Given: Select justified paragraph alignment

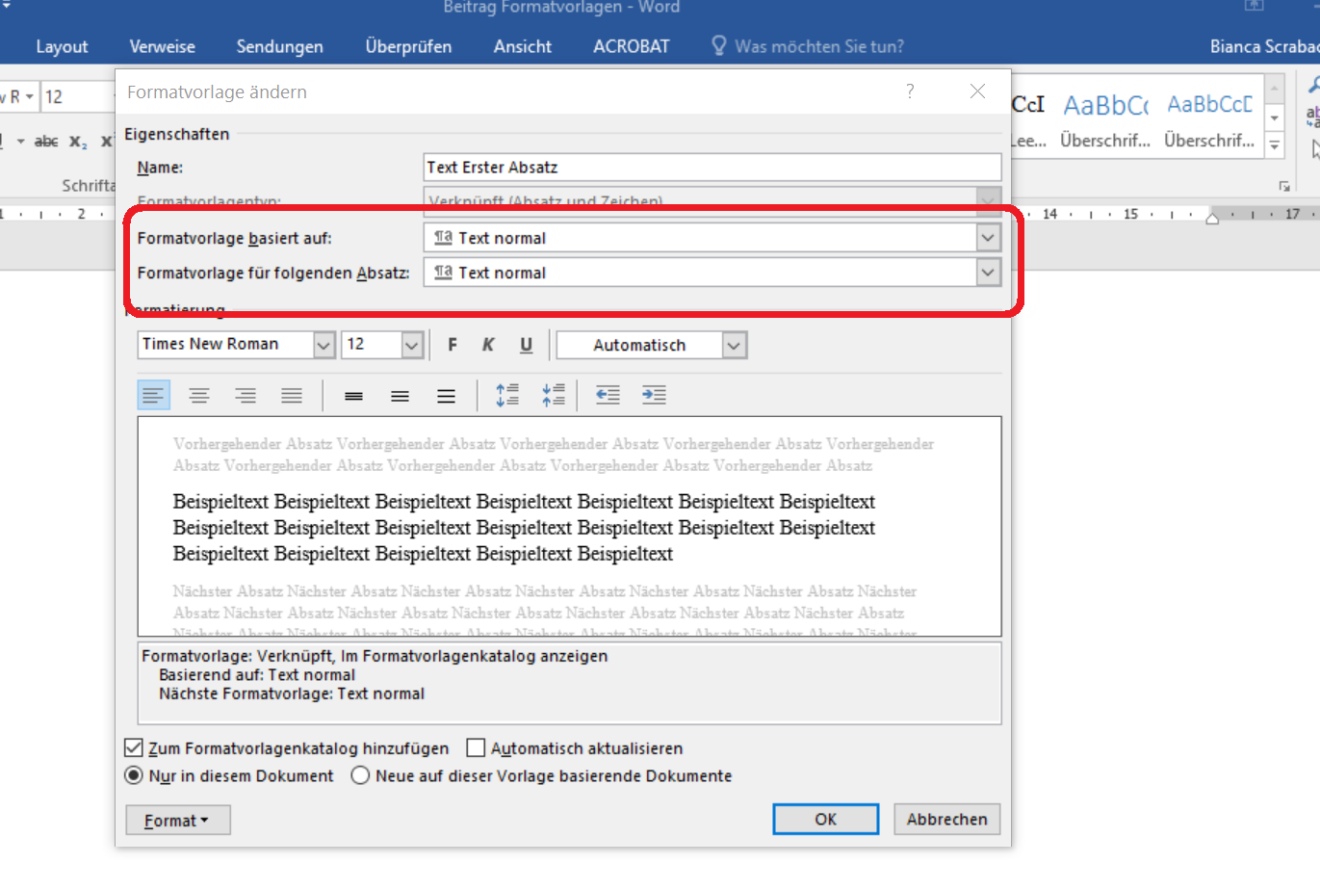Looking at the screenshot, I should 291,394.
